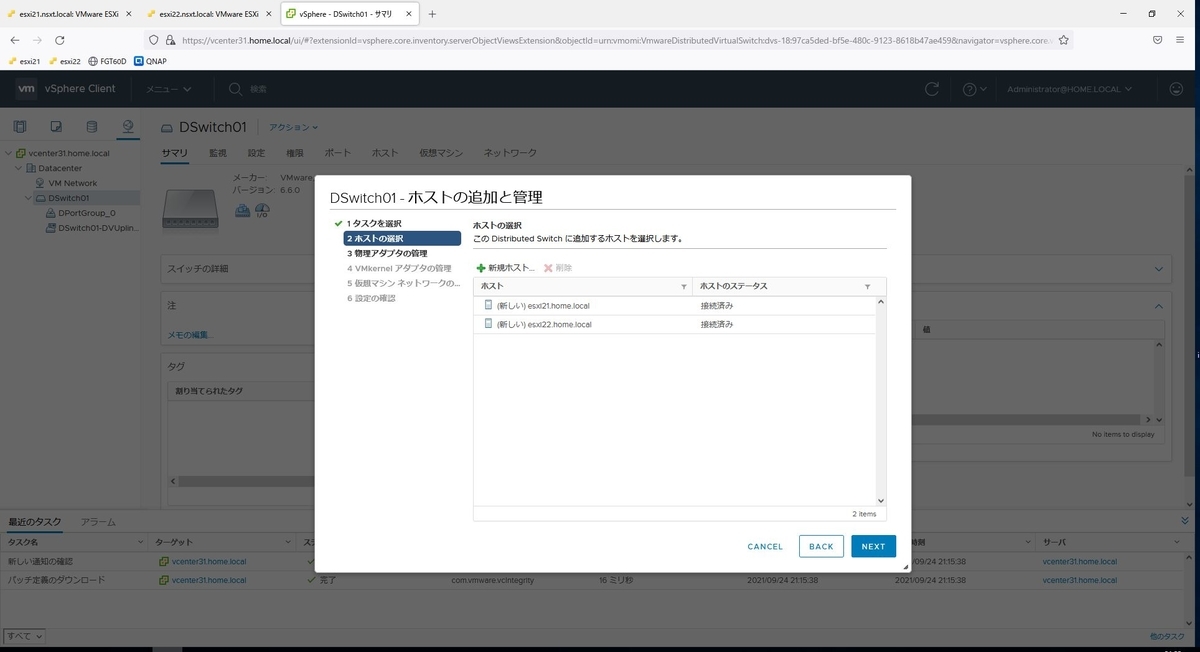
Task: Filter the Host column using its filter icon
Action: [684, 287]
